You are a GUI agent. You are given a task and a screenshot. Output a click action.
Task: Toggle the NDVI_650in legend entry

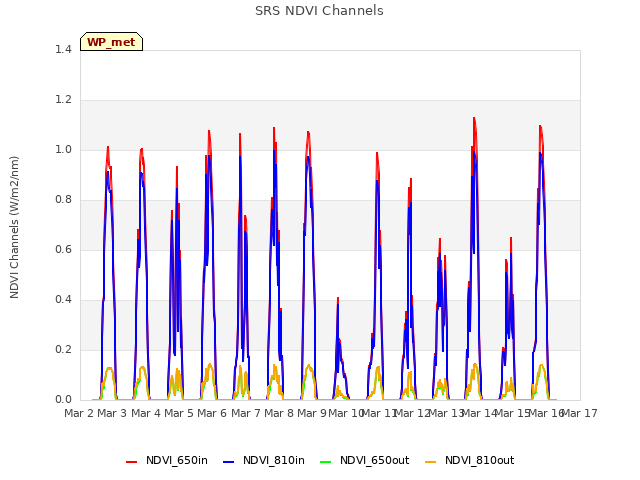(x=167, y=461)
